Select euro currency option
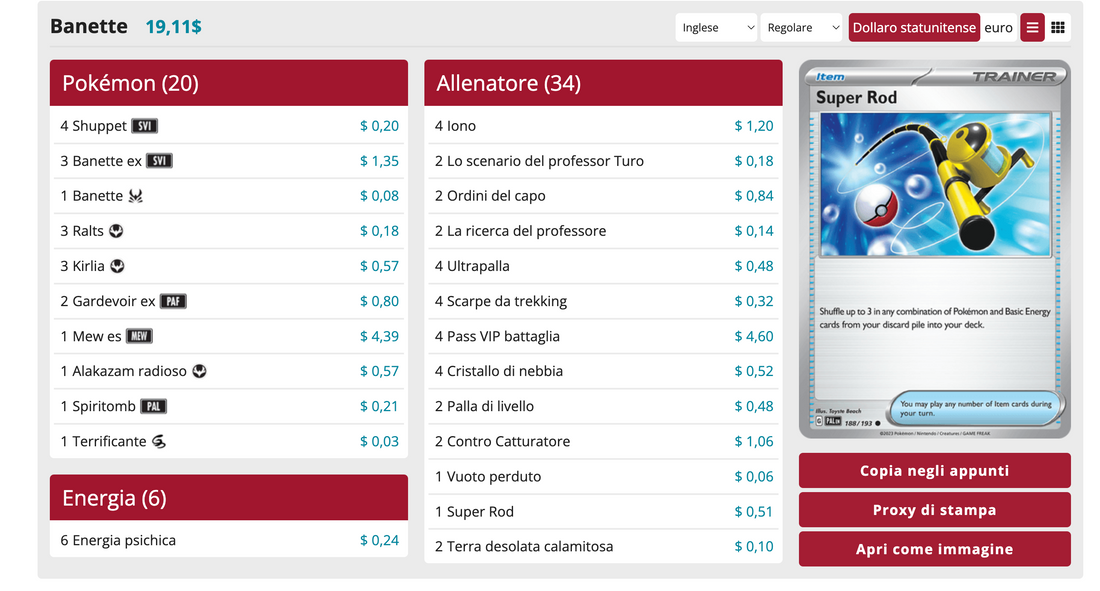 click(x=998, y=27)
